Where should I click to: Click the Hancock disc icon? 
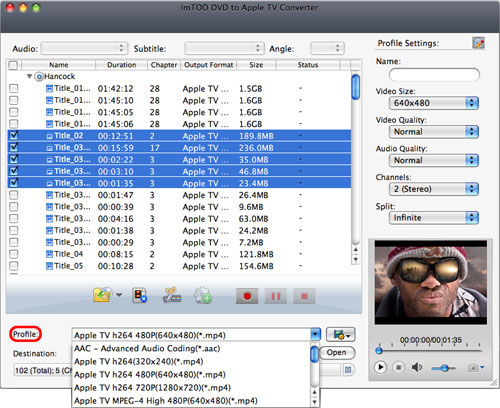[39, 77]
